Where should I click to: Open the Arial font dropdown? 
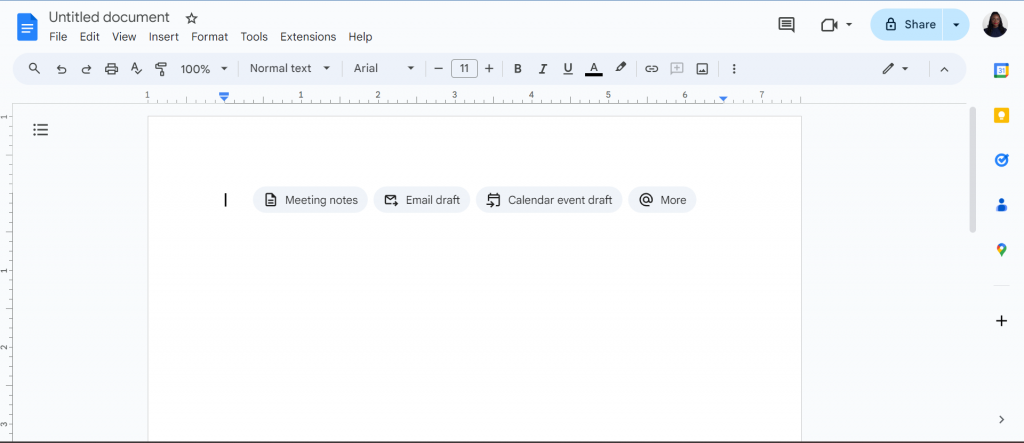pyautogui.click(x=384, y=68)
